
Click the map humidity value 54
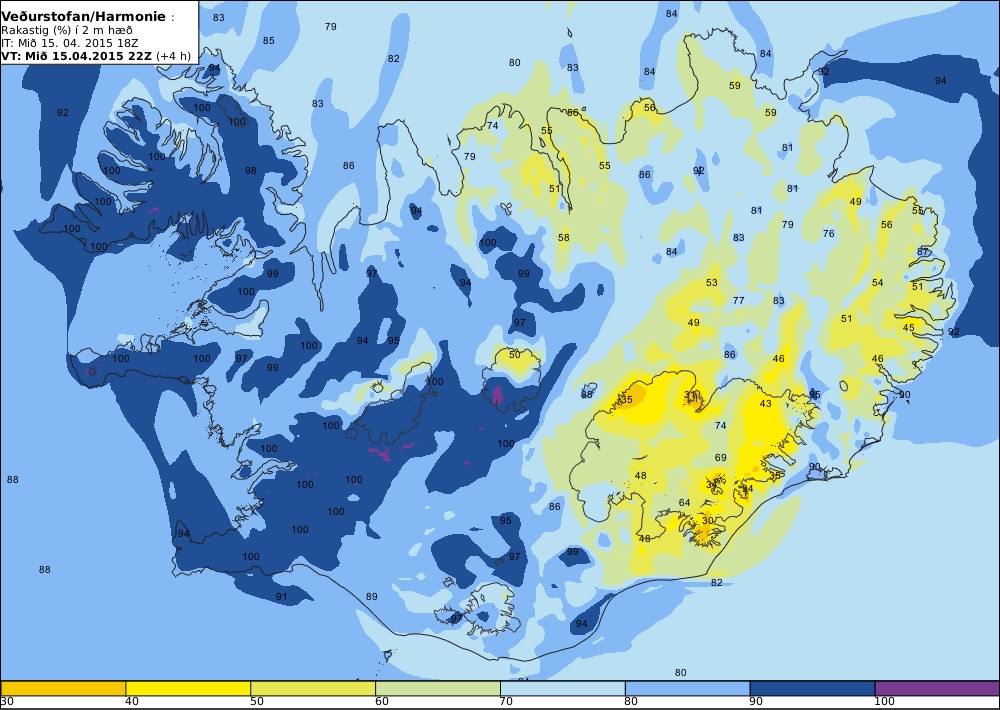coord(878,282)
